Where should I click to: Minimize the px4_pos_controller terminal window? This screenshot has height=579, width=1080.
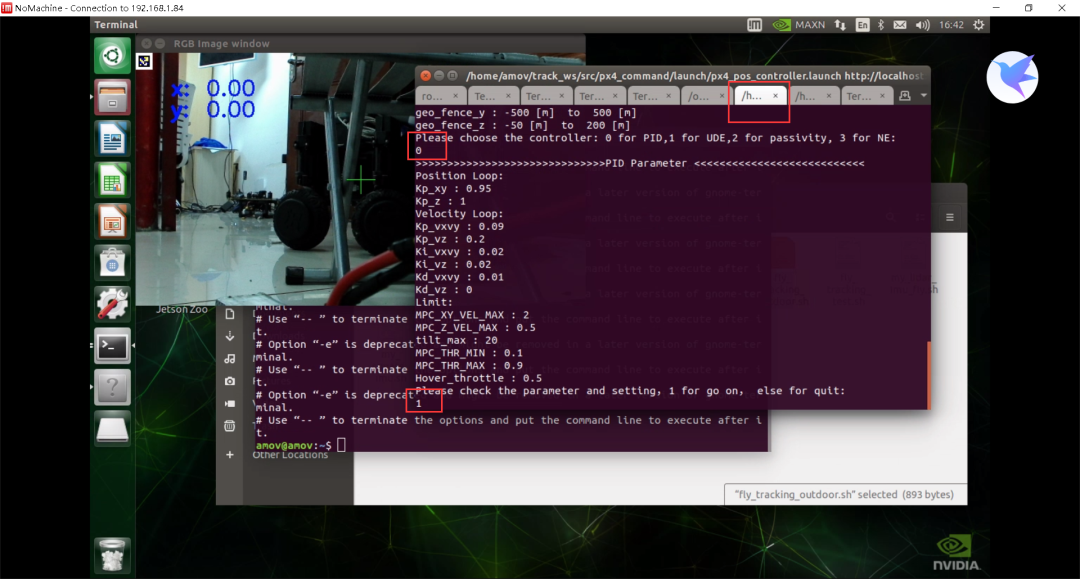click(439, 76)
